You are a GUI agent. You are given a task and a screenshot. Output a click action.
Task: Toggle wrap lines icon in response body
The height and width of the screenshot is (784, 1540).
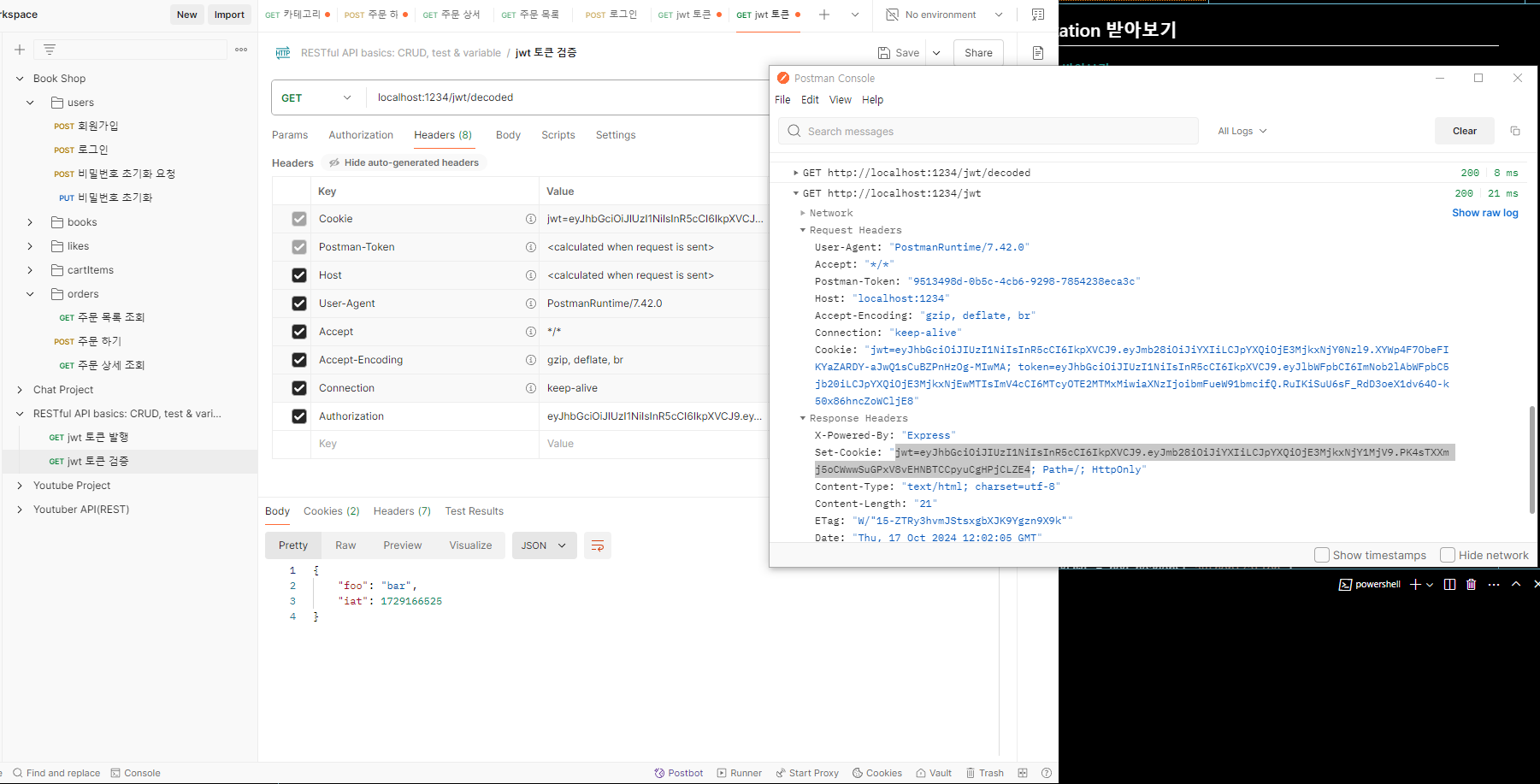pos(598,545)
